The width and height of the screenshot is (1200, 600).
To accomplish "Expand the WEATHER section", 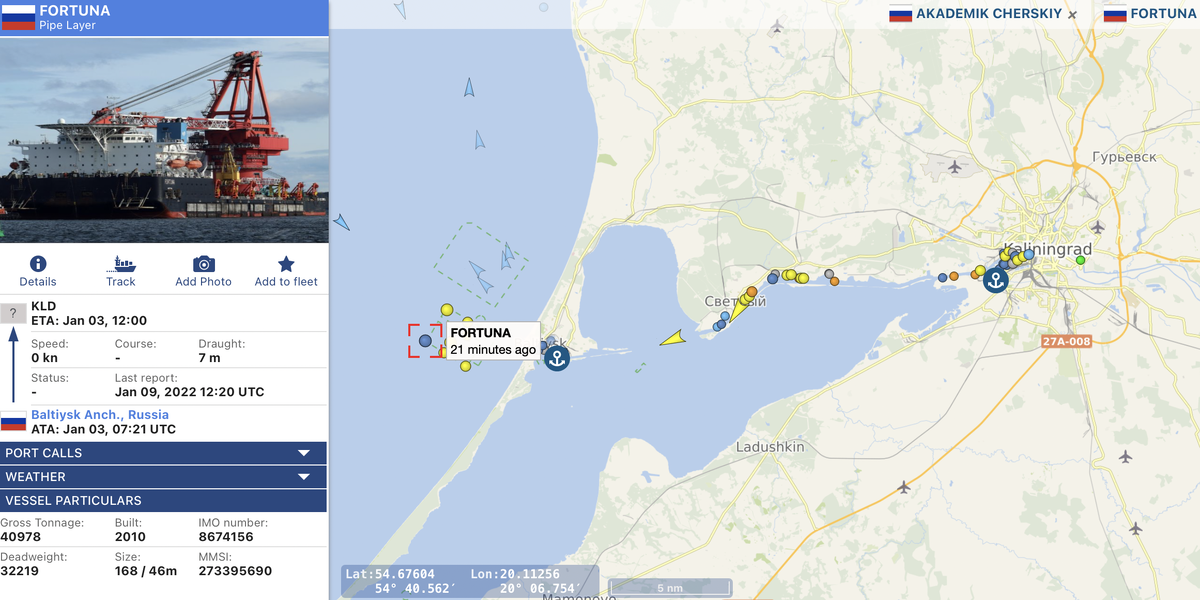I will click(x=163, y=477).
